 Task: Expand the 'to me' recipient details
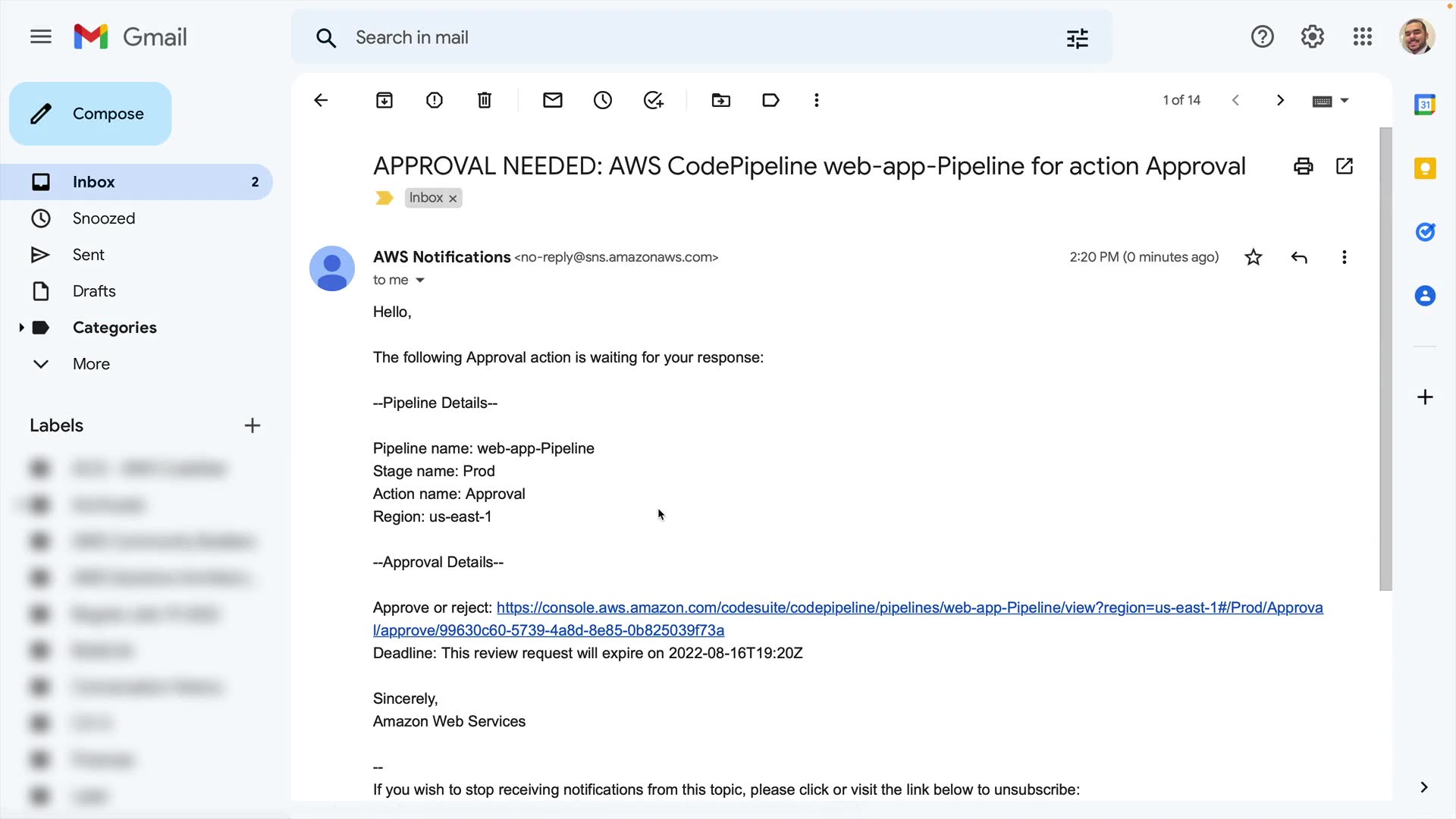point(420,281)
